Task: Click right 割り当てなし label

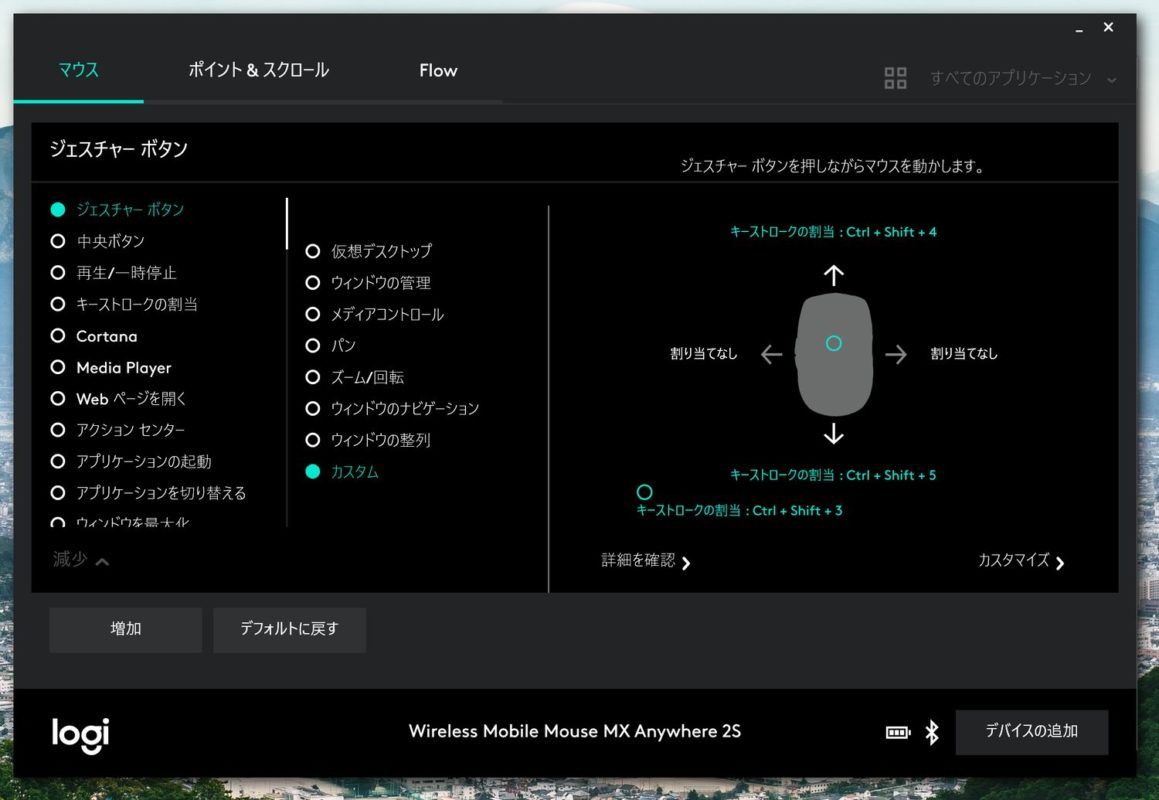Action: click(x=964, y=354)
